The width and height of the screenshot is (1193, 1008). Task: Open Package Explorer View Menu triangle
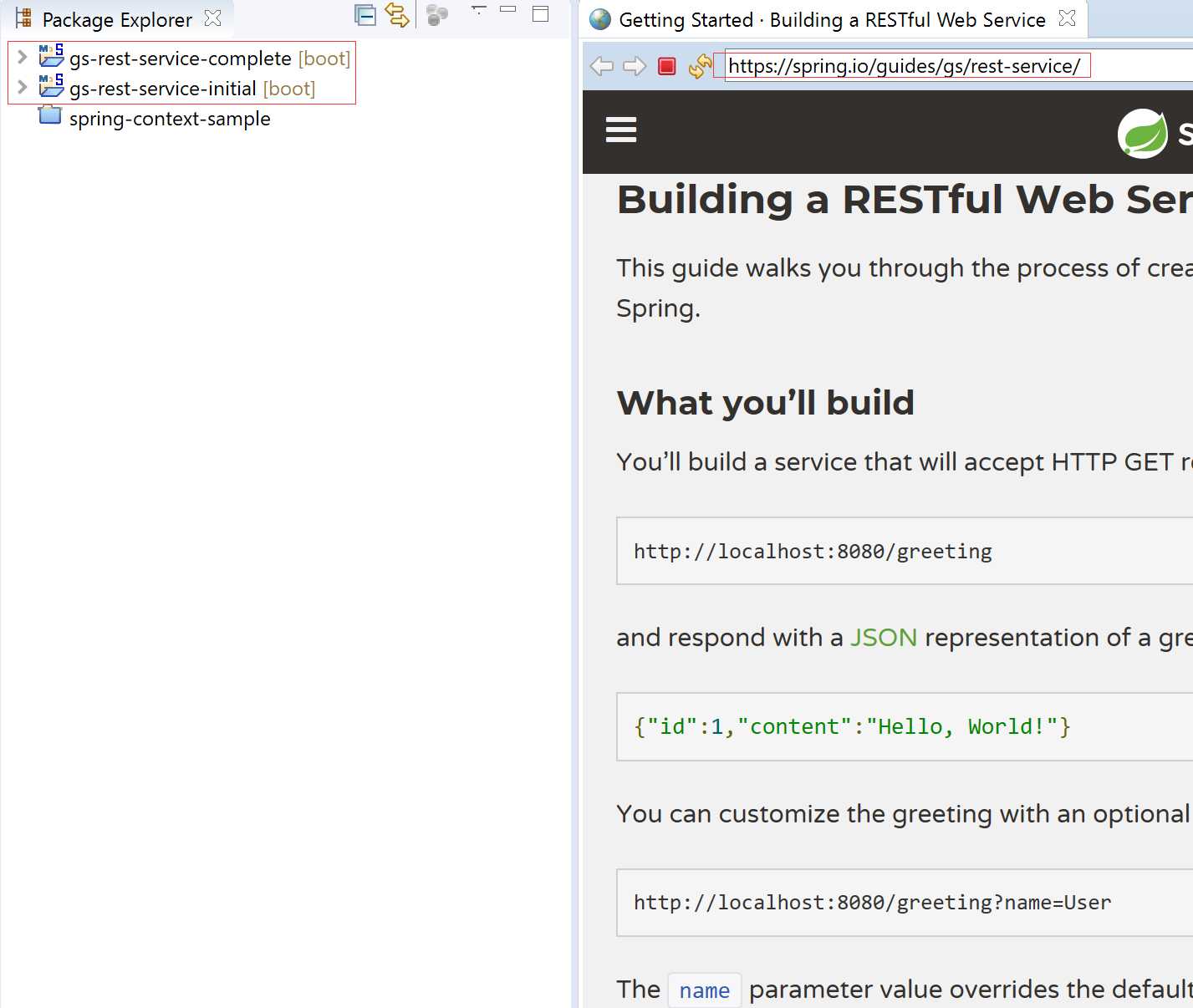pyautogui.click(x=479, y=10)
